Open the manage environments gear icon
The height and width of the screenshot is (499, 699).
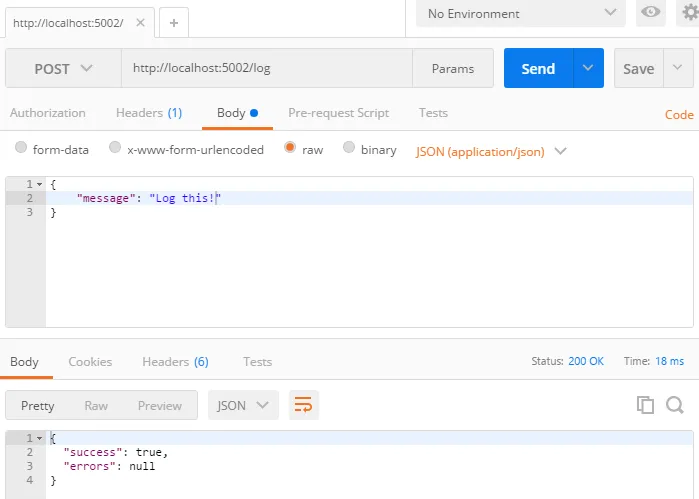(688, 12)
